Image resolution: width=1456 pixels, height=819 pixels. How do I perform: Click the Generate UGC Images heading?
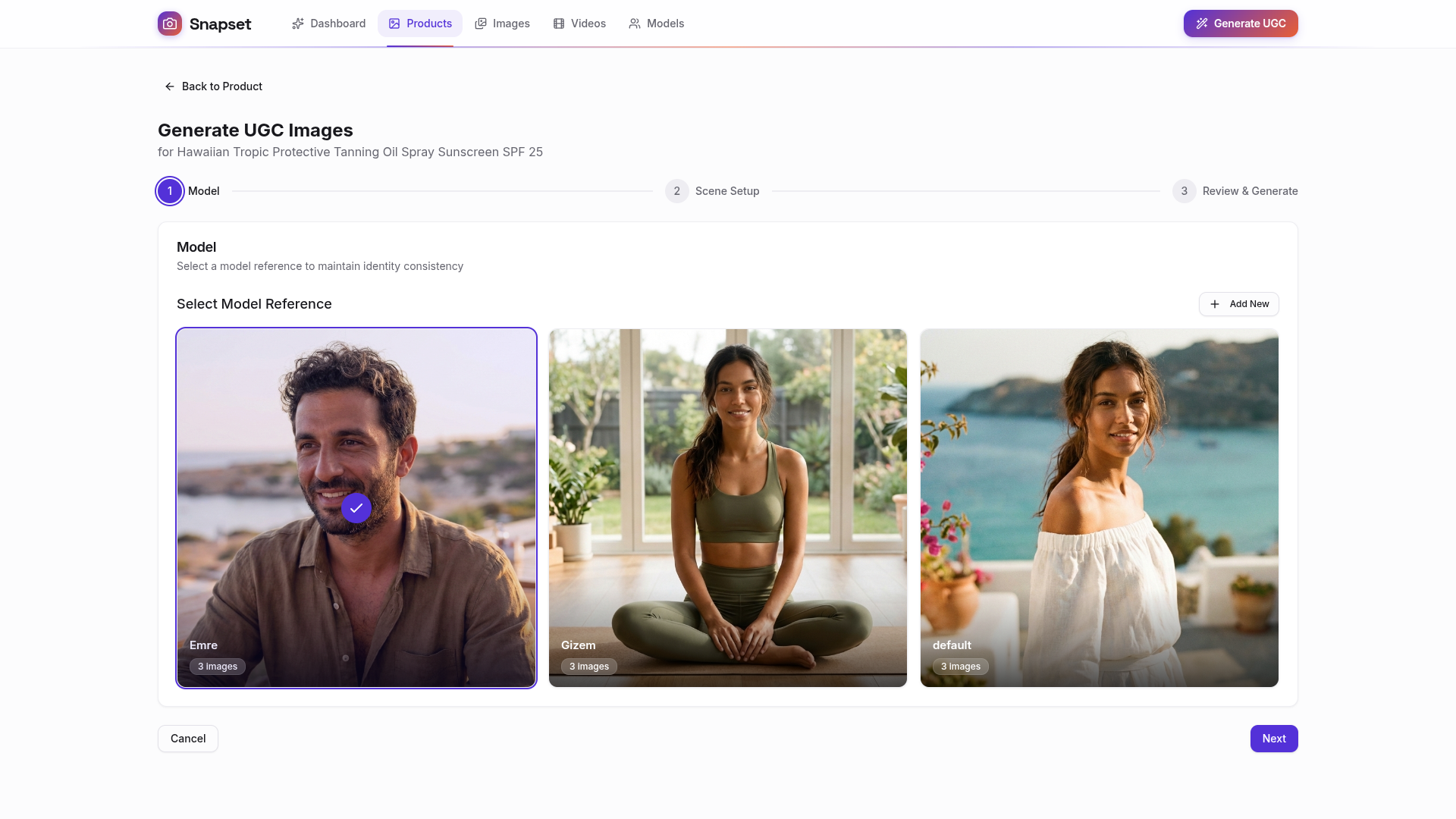(256, 130)
